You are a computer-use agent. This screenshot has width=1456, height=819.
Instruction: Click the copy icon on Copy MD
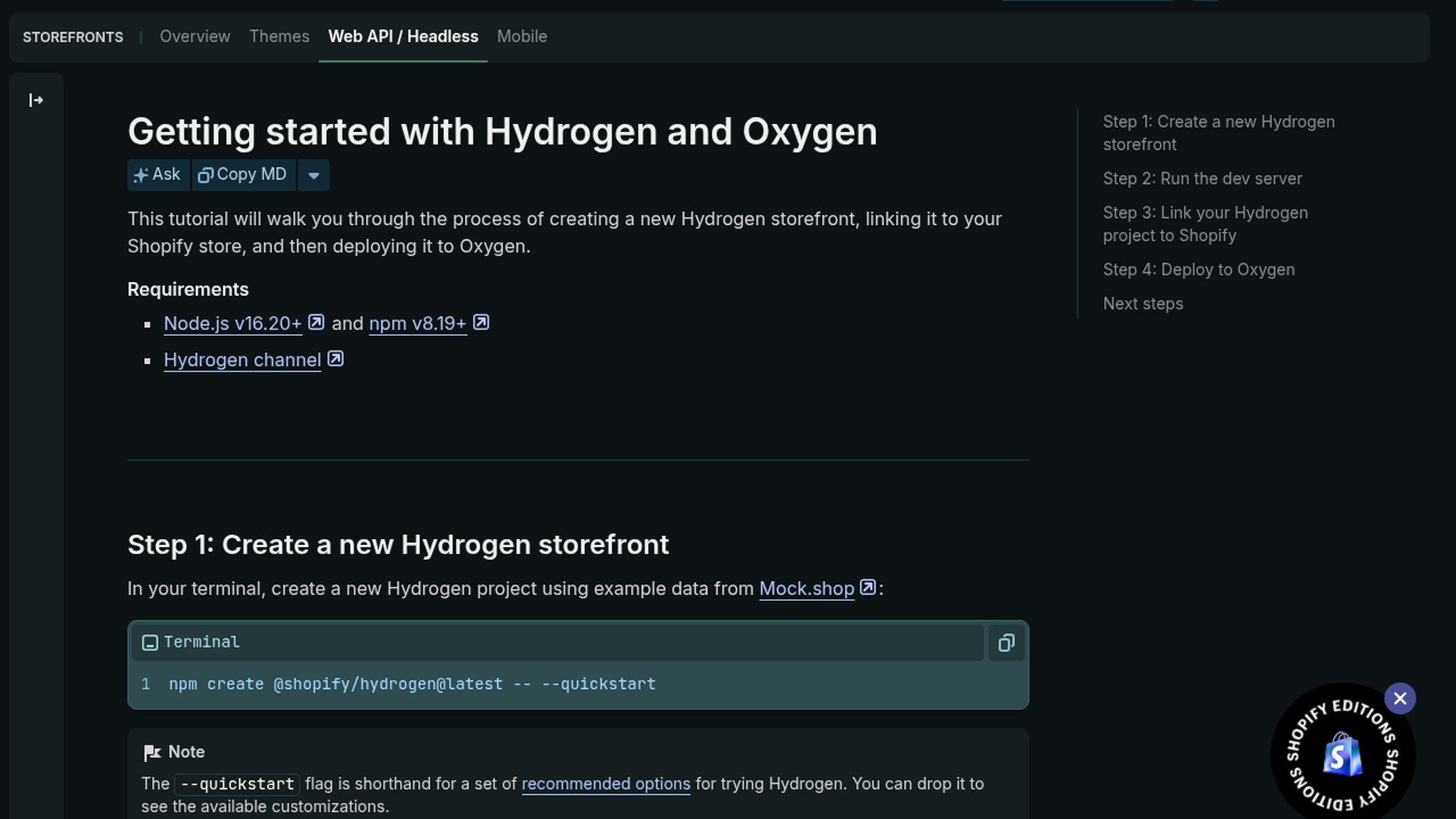[x=205, y=175]
